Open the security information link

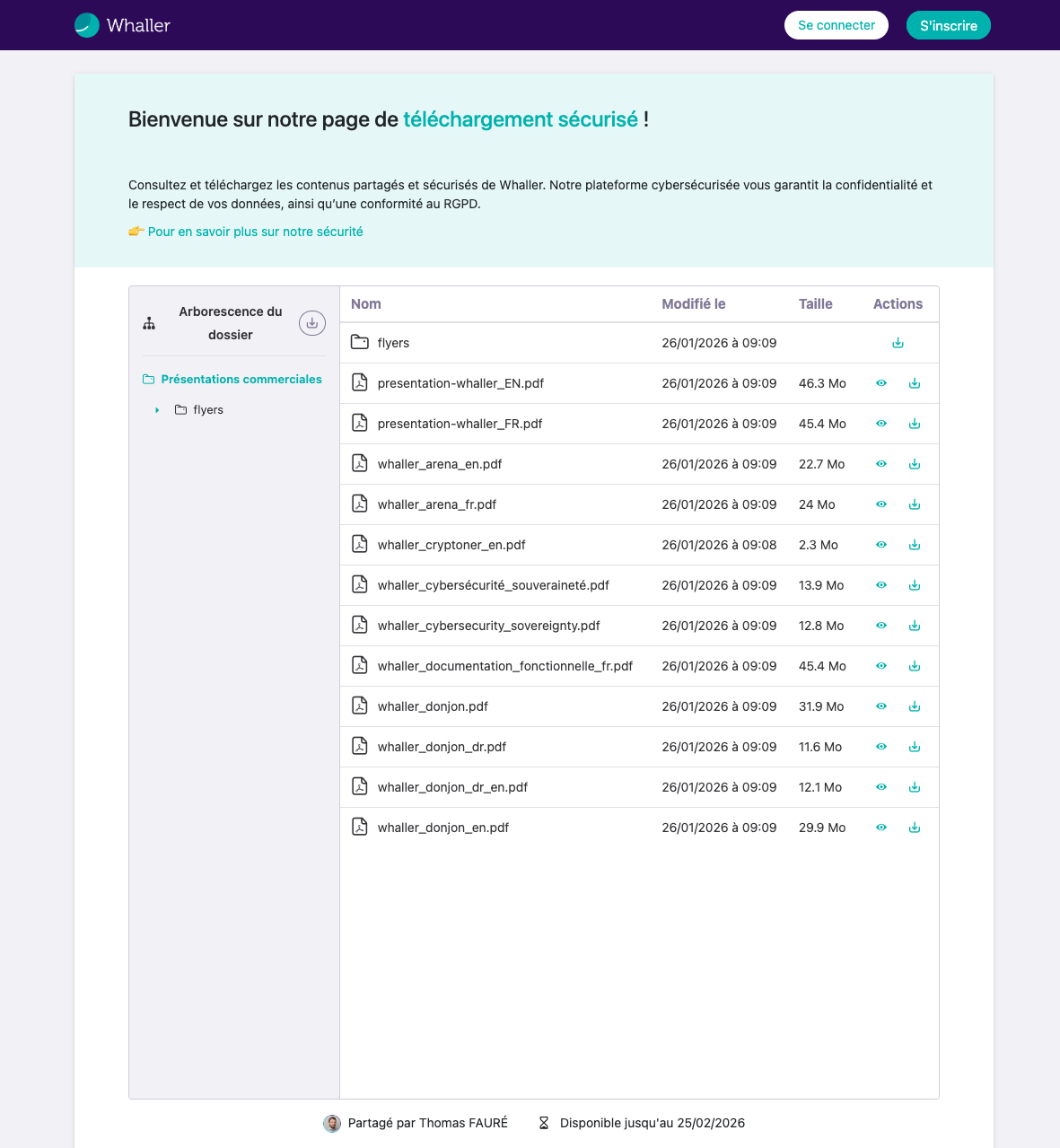(x=255, y=232)
